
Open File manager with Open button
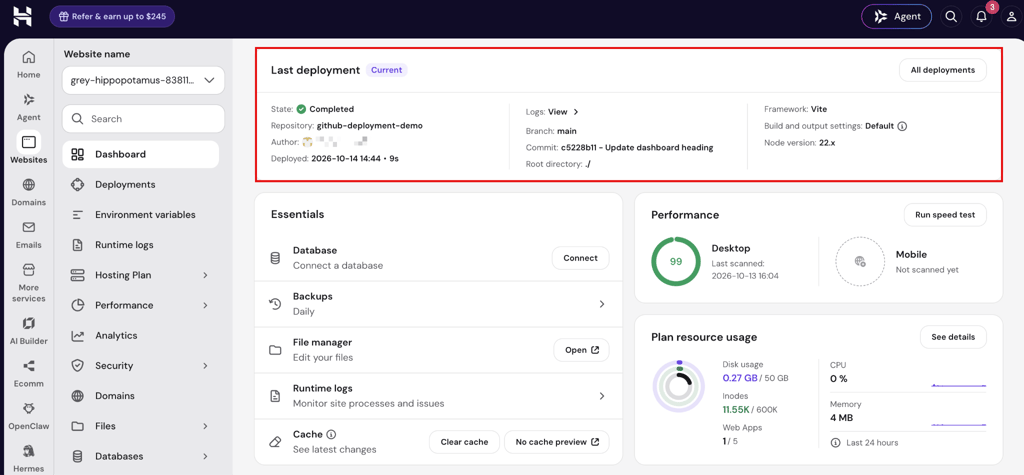point(581,350)
